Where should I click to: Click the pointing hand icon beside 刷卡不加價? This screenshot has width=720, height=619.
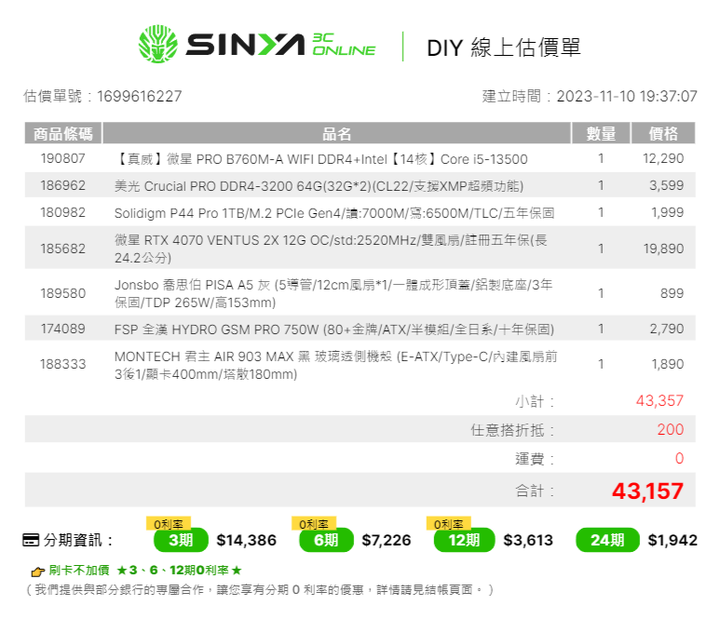pyautogui.click(x=38, y=571)
